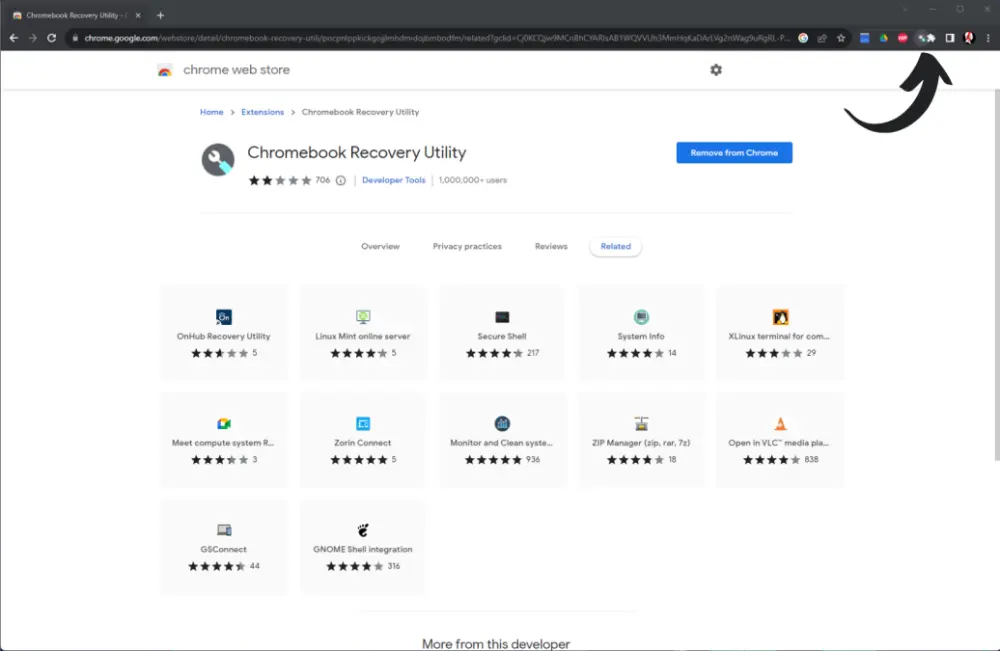The image size is (1000, 651).
Task: Close the Chromebook Recovery Utility tab
Action: 138,15
